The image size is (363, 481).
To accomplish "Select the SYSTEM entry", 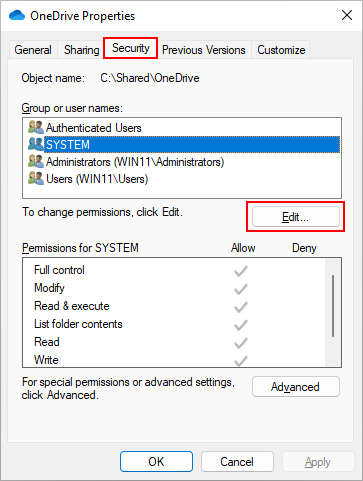I will pyautogui.click(x=184, y=144).
